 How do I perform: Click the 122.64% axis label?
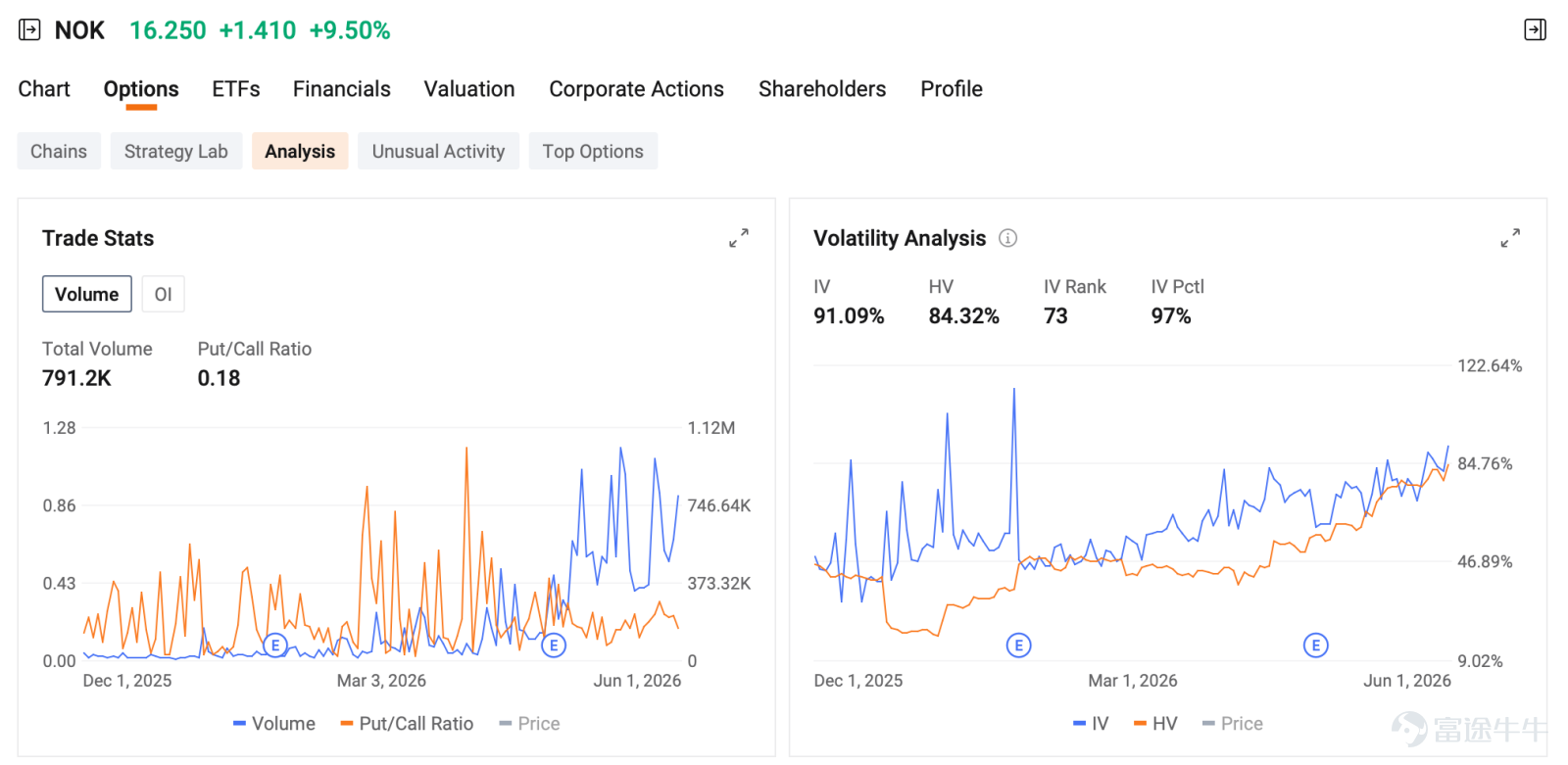point(1490,366)
